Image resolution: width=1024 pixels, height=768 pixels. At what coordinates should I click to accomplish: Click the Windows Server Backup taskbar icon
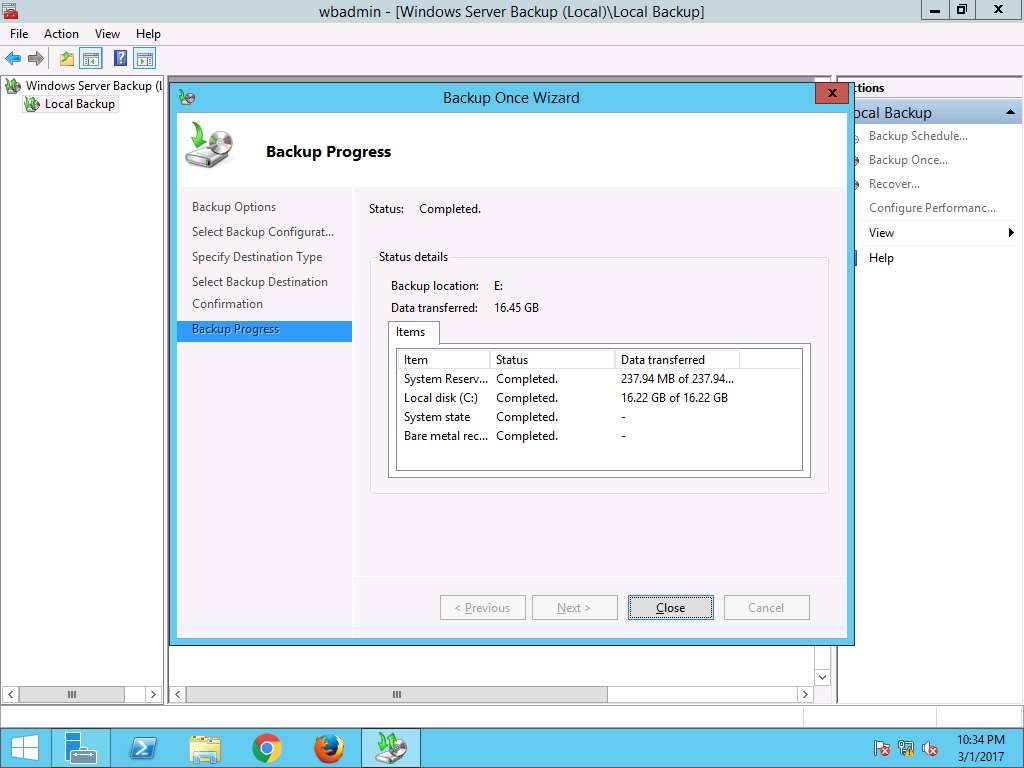[x=391, y=748]
